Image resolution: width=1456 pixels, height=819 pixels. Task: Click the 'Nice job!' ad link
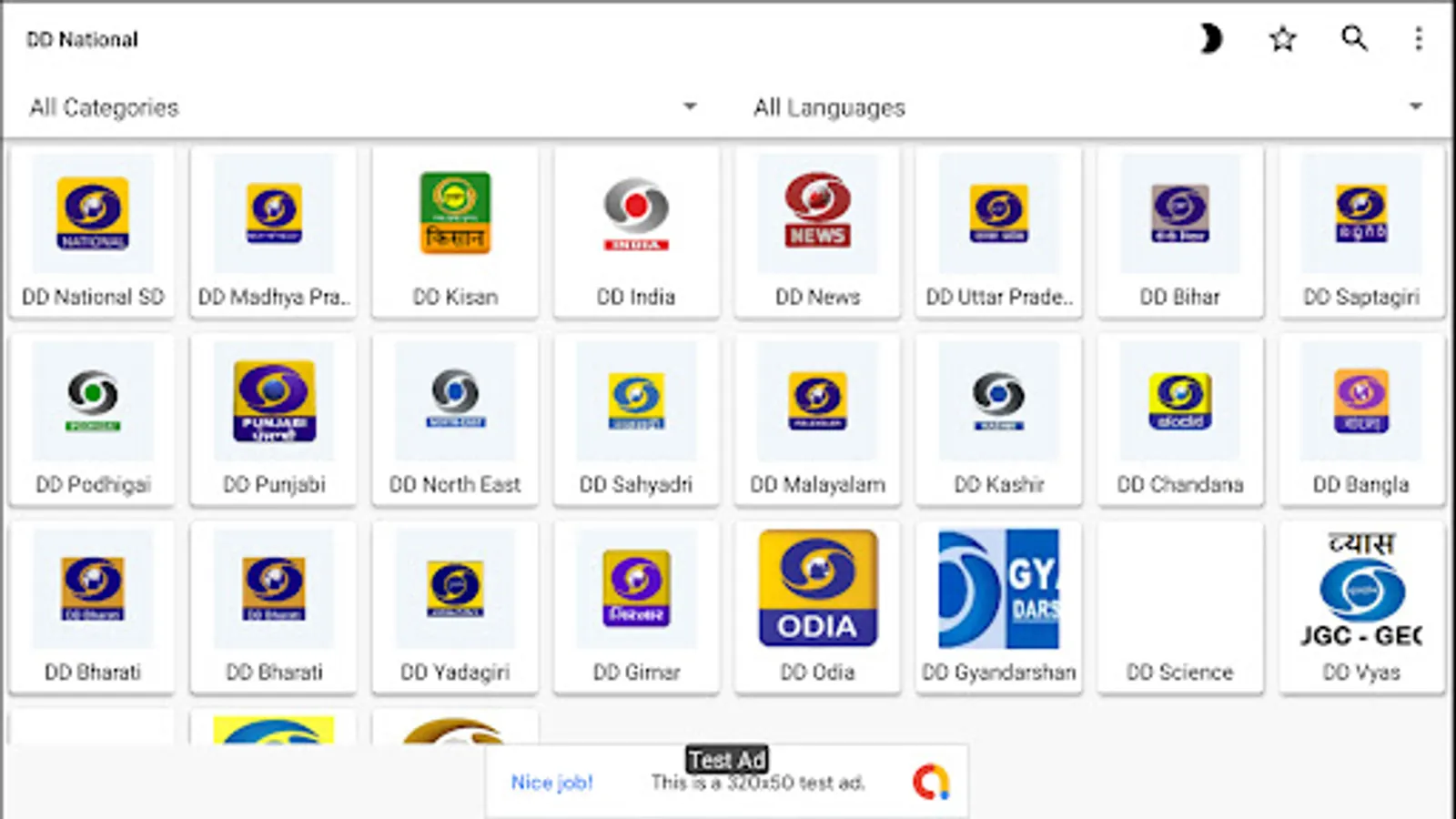[551, 783]
